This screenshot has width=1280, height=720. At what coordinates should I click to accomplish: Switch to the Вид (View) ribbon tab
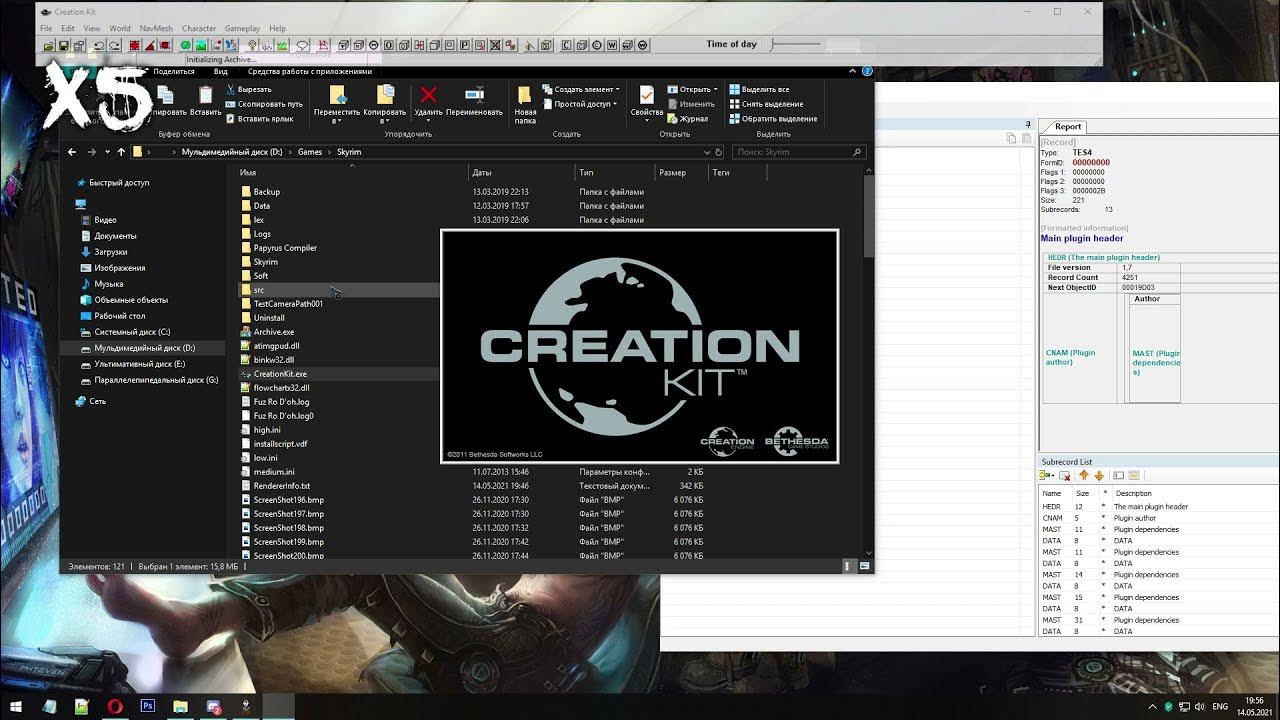pyautogui.click(x=221, y=72)
